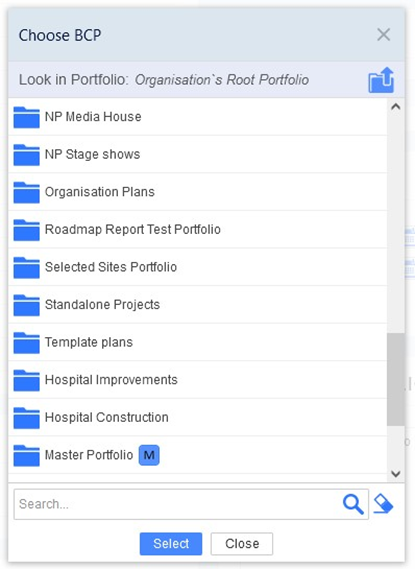Screen dimensions: 415x569
Task: Pick the Hospital Improvements portfolio
Action: [x=198, y=380]
